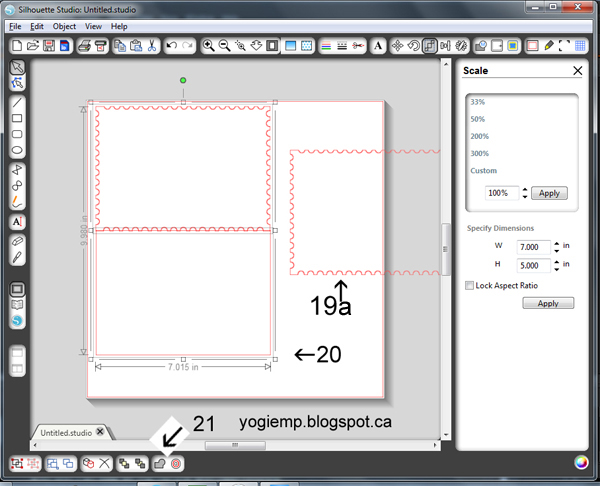Viewport: 600px width, 486px height.
Task: Open the Object menu
Action: click(64, 26)
